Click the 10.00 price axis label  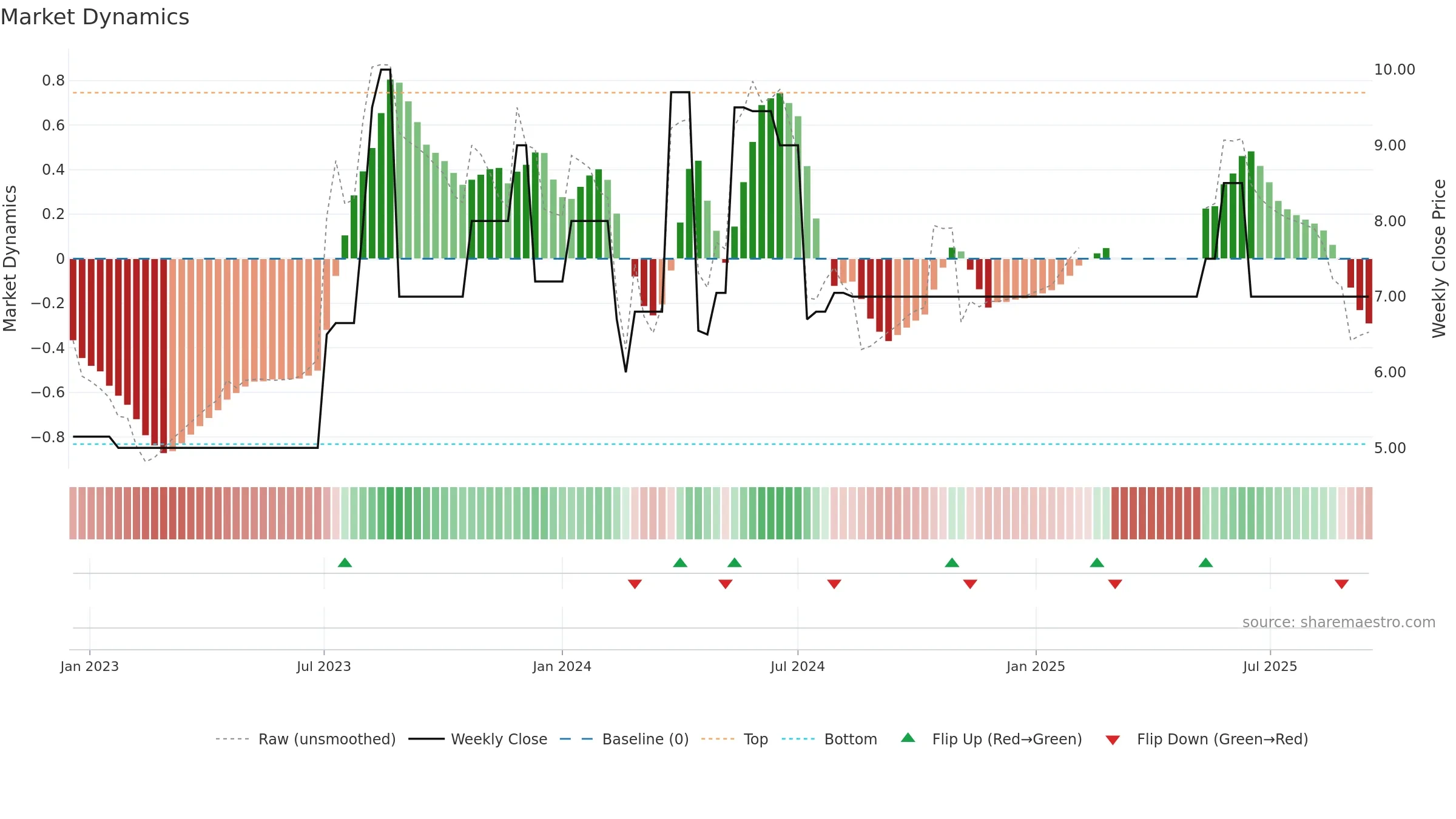point(1394,70)
